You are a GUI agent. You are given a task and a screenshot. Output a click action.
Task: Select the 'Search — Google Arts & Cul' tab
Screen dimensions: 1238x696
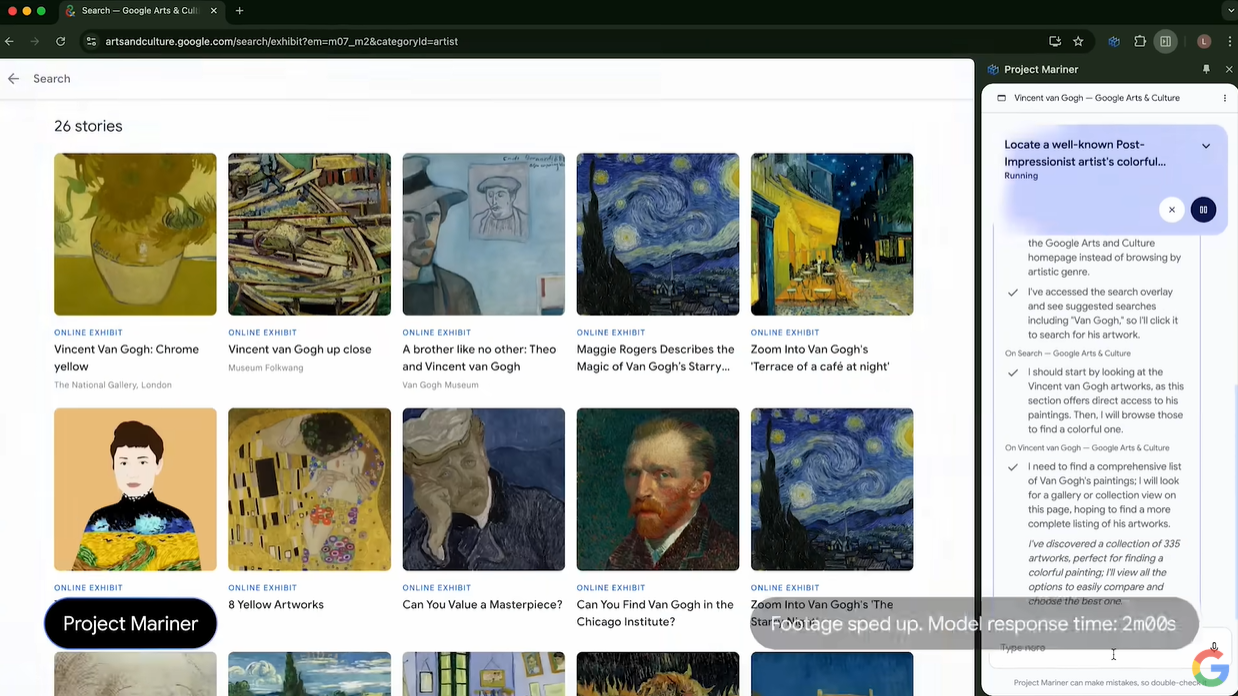[140, 11]
